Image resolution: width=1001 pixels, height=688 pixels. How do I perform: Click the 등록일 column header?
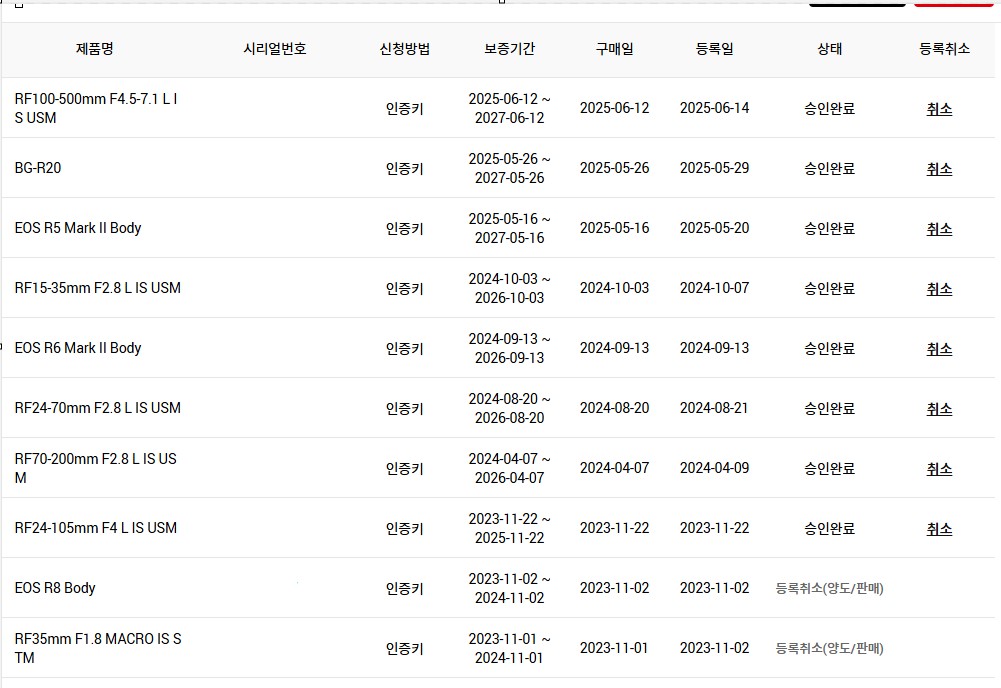716,48
